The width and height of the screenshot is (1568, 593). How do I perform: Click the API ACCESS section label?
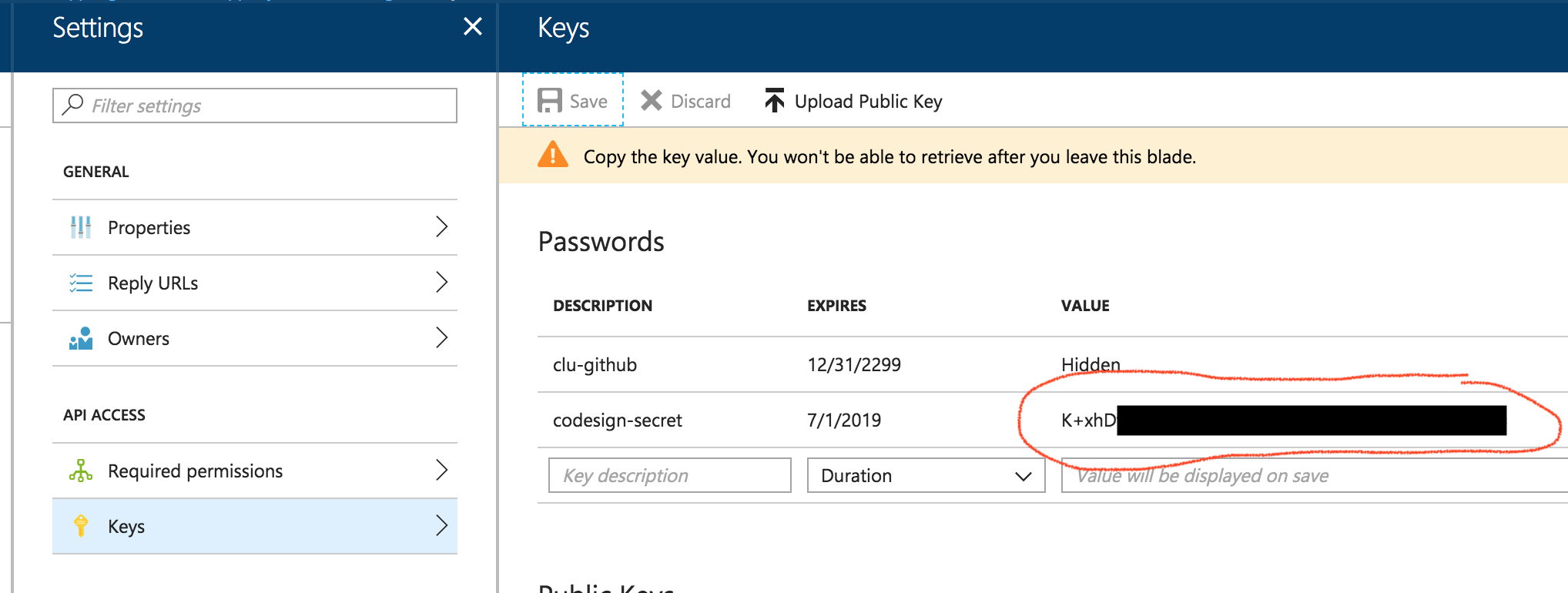104,415
